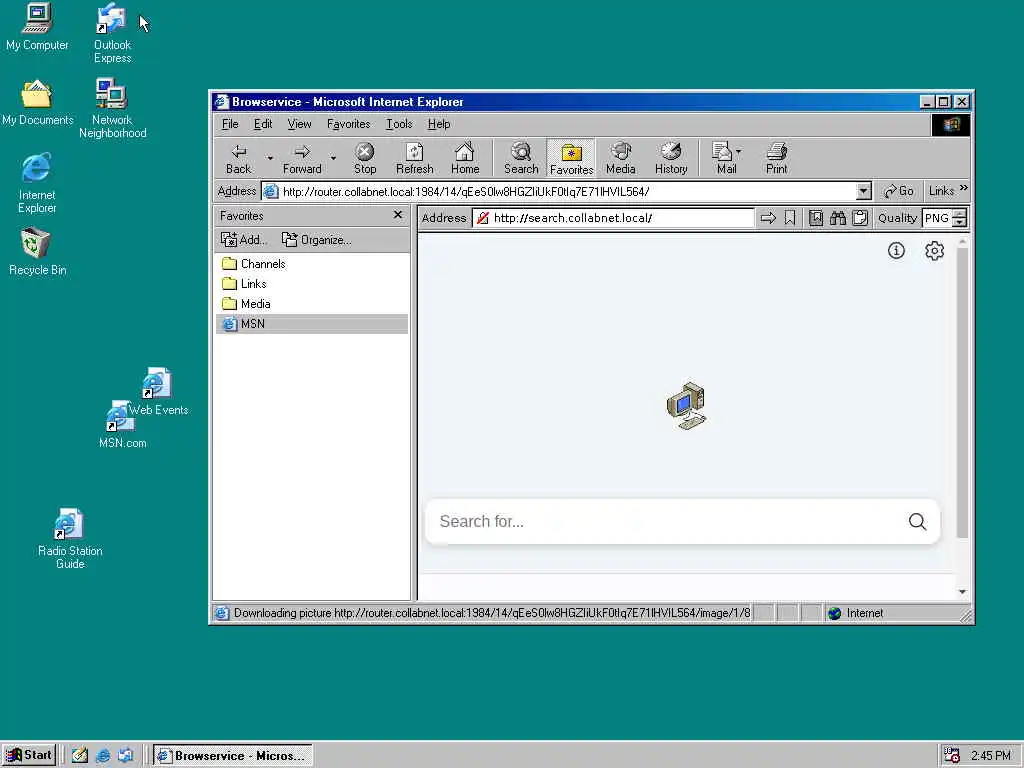Open the settings gear on search page
1024x768 pixels.
pos(935,250)
